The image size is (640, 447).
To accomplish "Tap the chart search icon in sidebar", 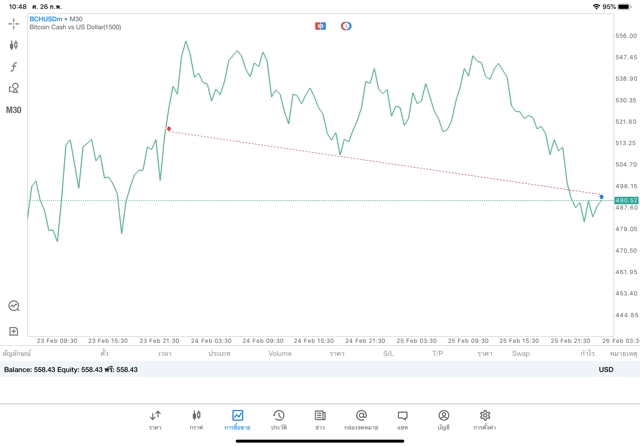I will tap(14, 306).
